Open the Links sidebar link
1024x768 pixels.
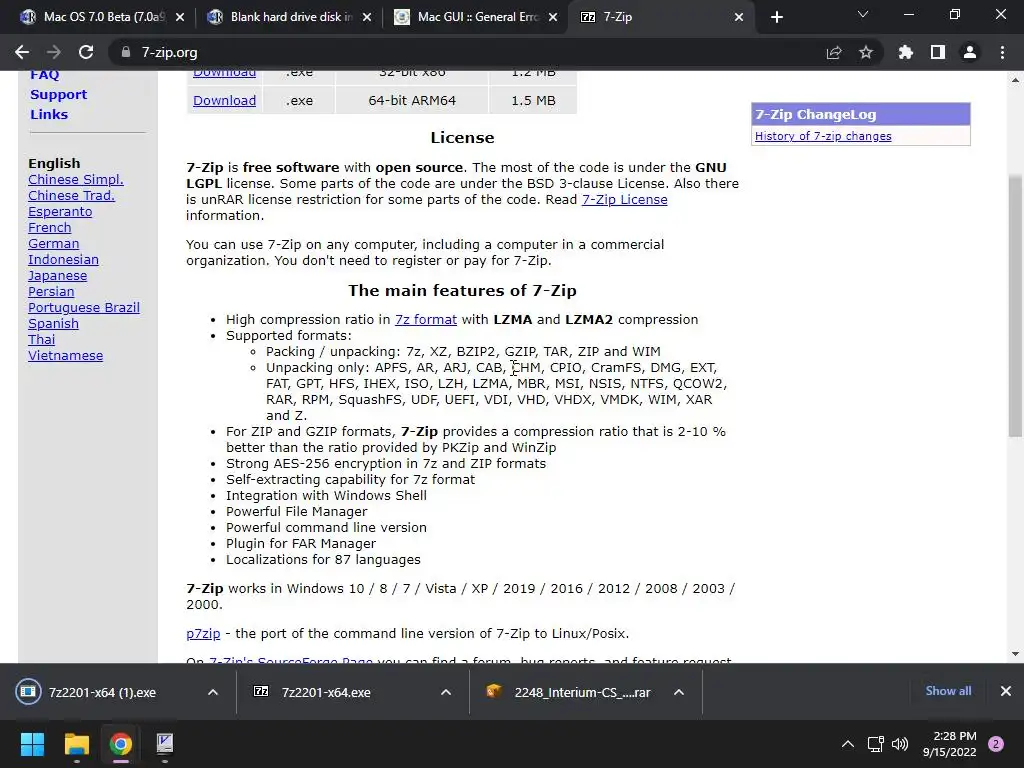49,114
